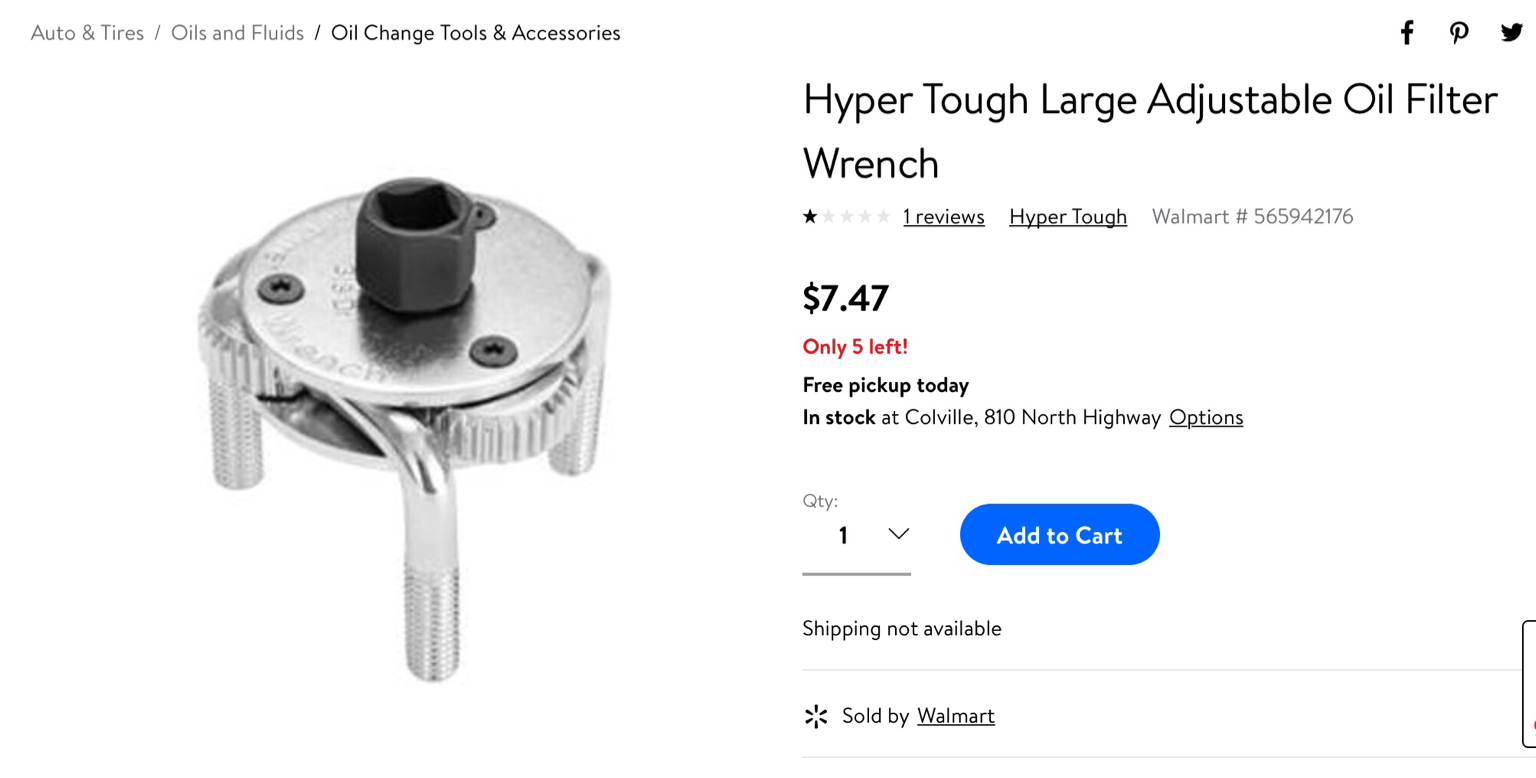Visit the Hyper Tough brand link
This screenshot has height=778, width=1536.
coord(1068,217)
